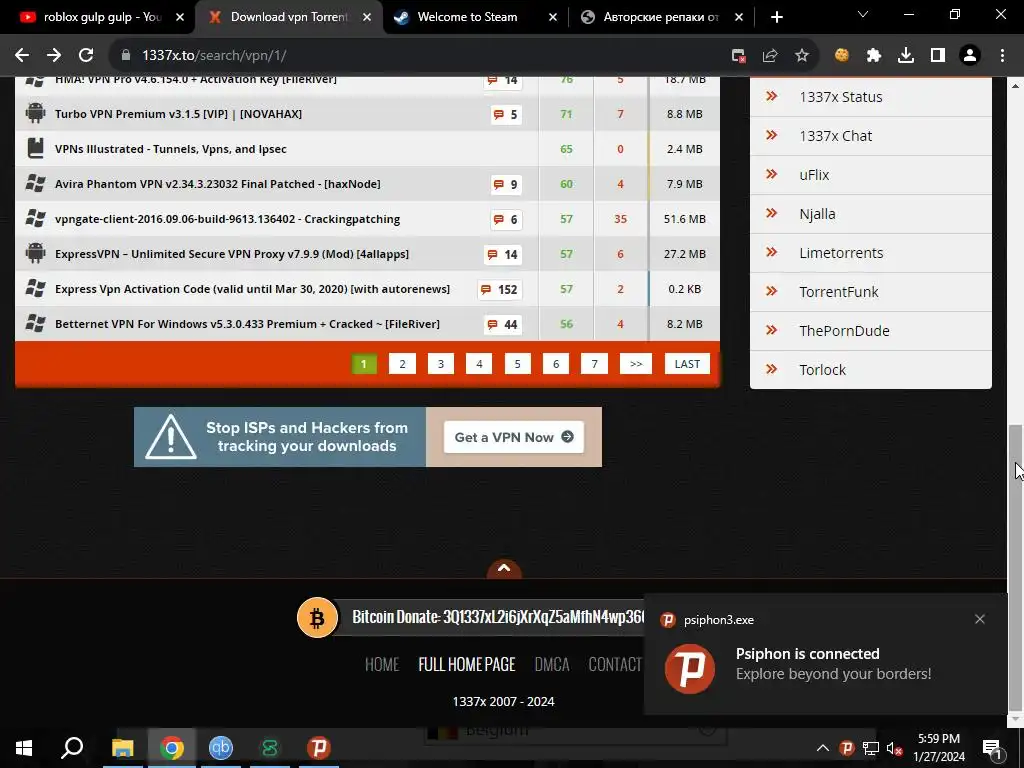Click the Bitcoin donate coin icon
Image resolution: width=1024 pixels, height=768 pixels.
point(317,618)
